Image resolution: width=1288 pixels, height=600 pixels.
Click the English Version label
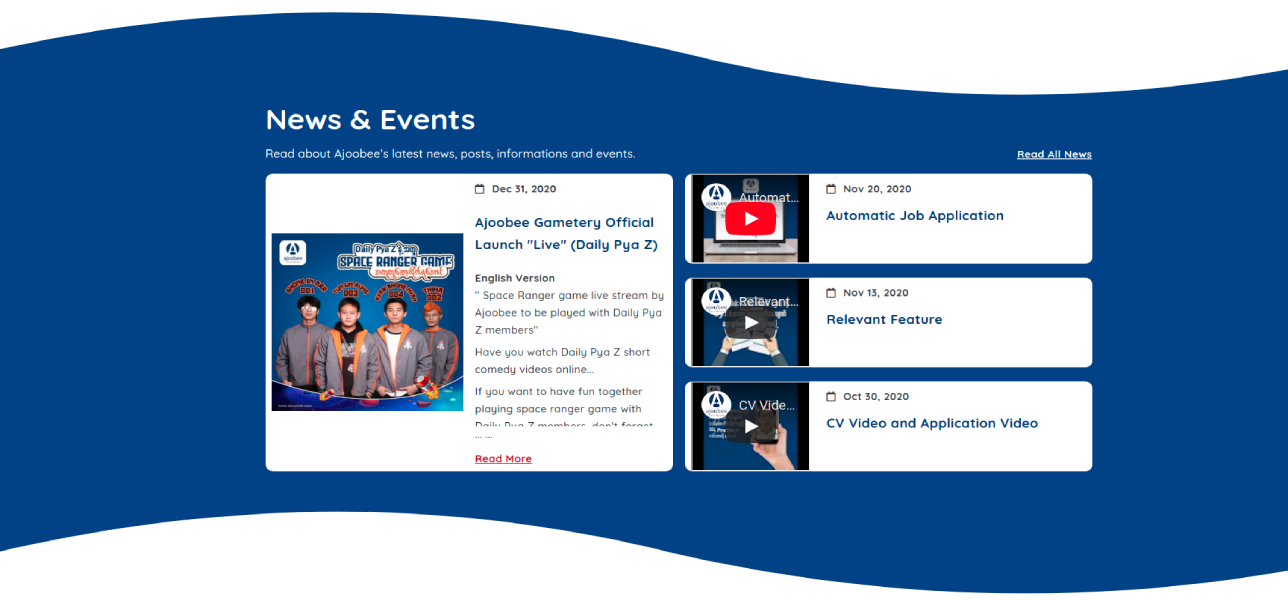515,278
